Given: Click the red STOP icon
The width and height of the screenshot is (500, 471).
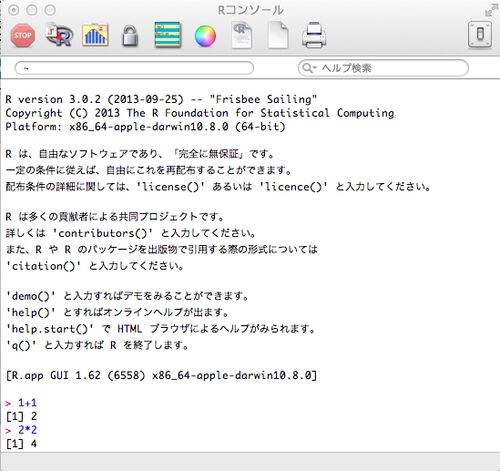Looking at the screenshot, I should (23, 35).
